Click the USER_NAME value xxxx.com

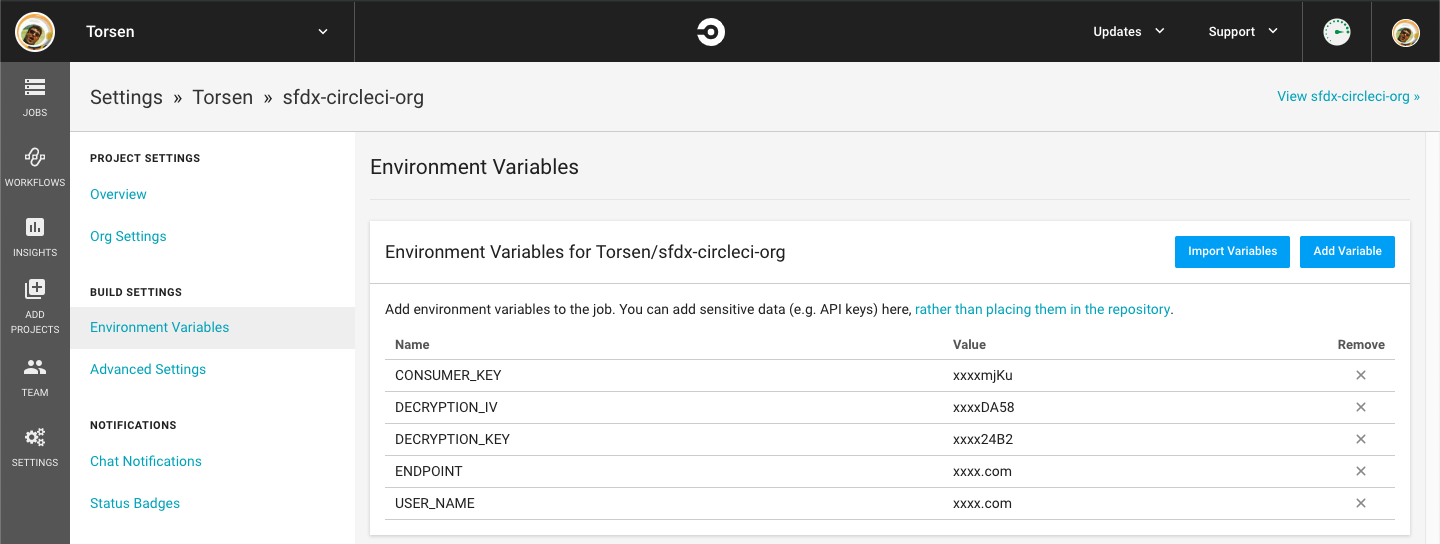[982, 504]
